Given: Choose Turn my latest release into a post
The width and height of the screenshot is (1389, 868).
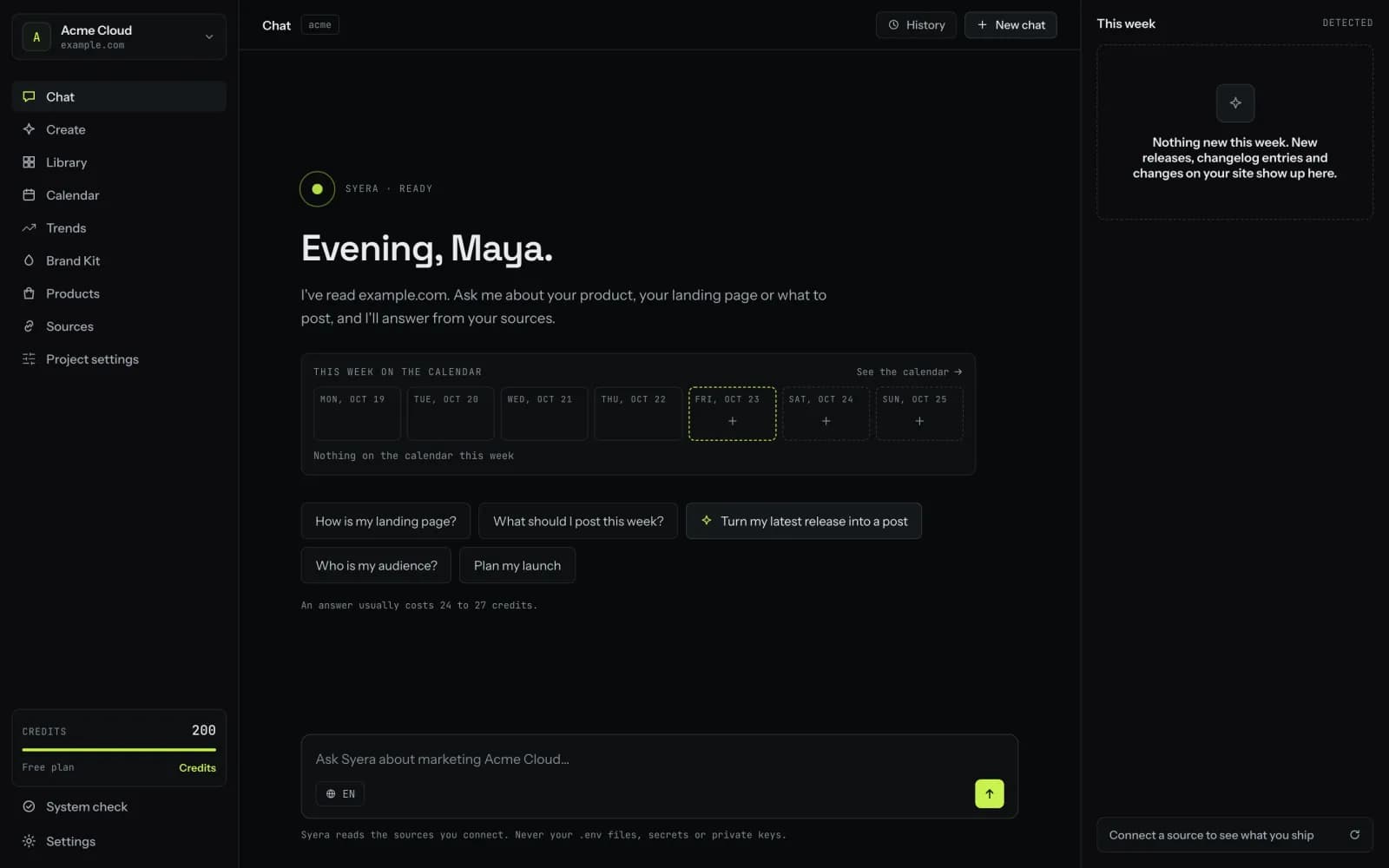Looking at the screenshot, I should click(804, 521).
